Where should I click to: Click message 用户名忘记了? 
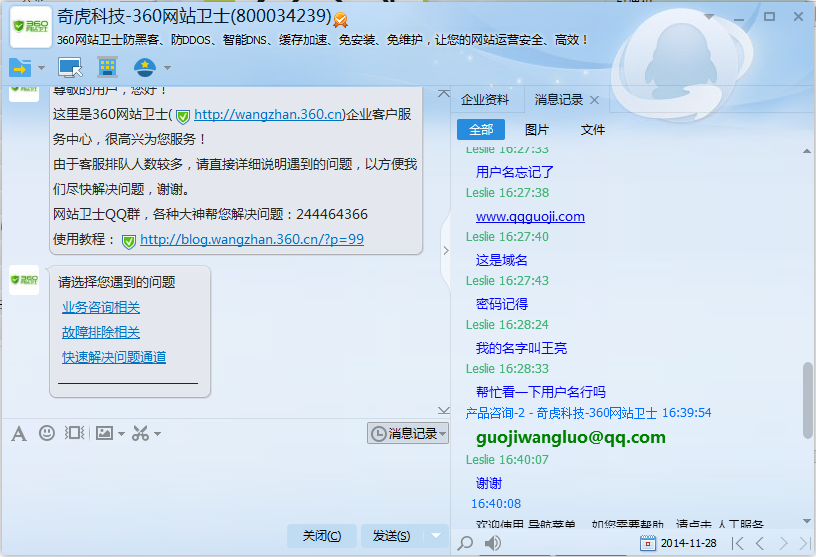515,172
